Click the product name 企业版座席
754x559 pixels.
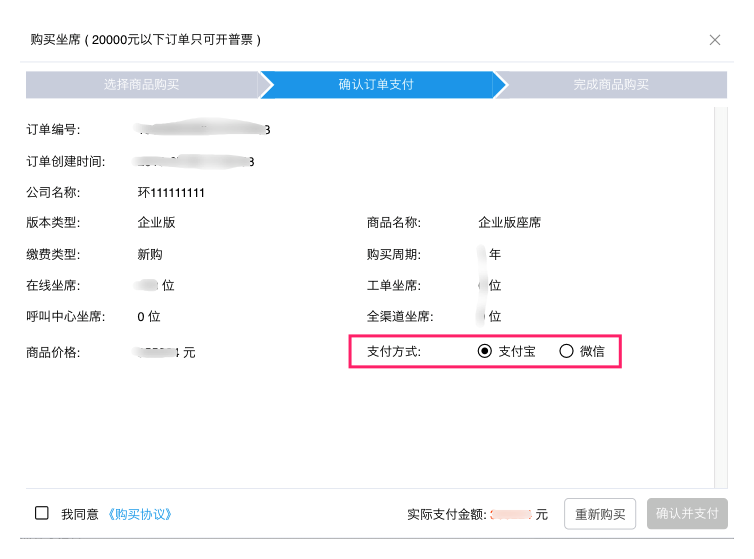pyautogui.click(x=510, y=223)
